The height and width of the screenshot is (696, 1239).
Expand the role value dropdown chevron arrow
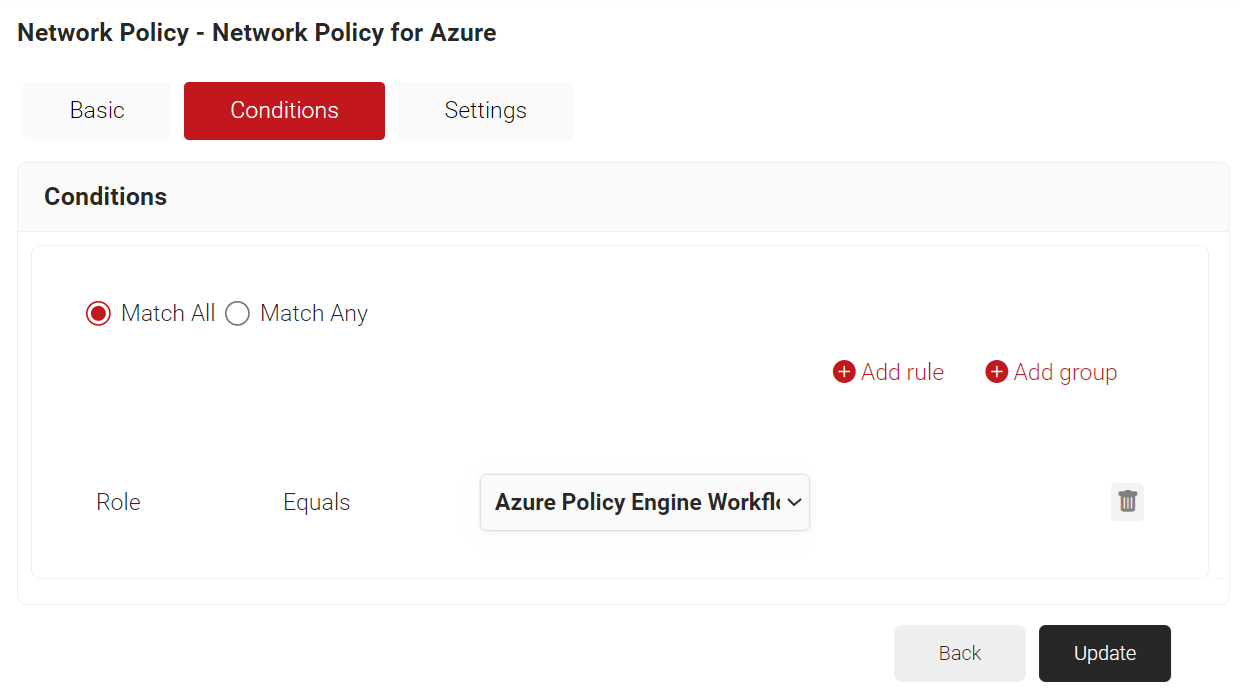coord(795,502)
